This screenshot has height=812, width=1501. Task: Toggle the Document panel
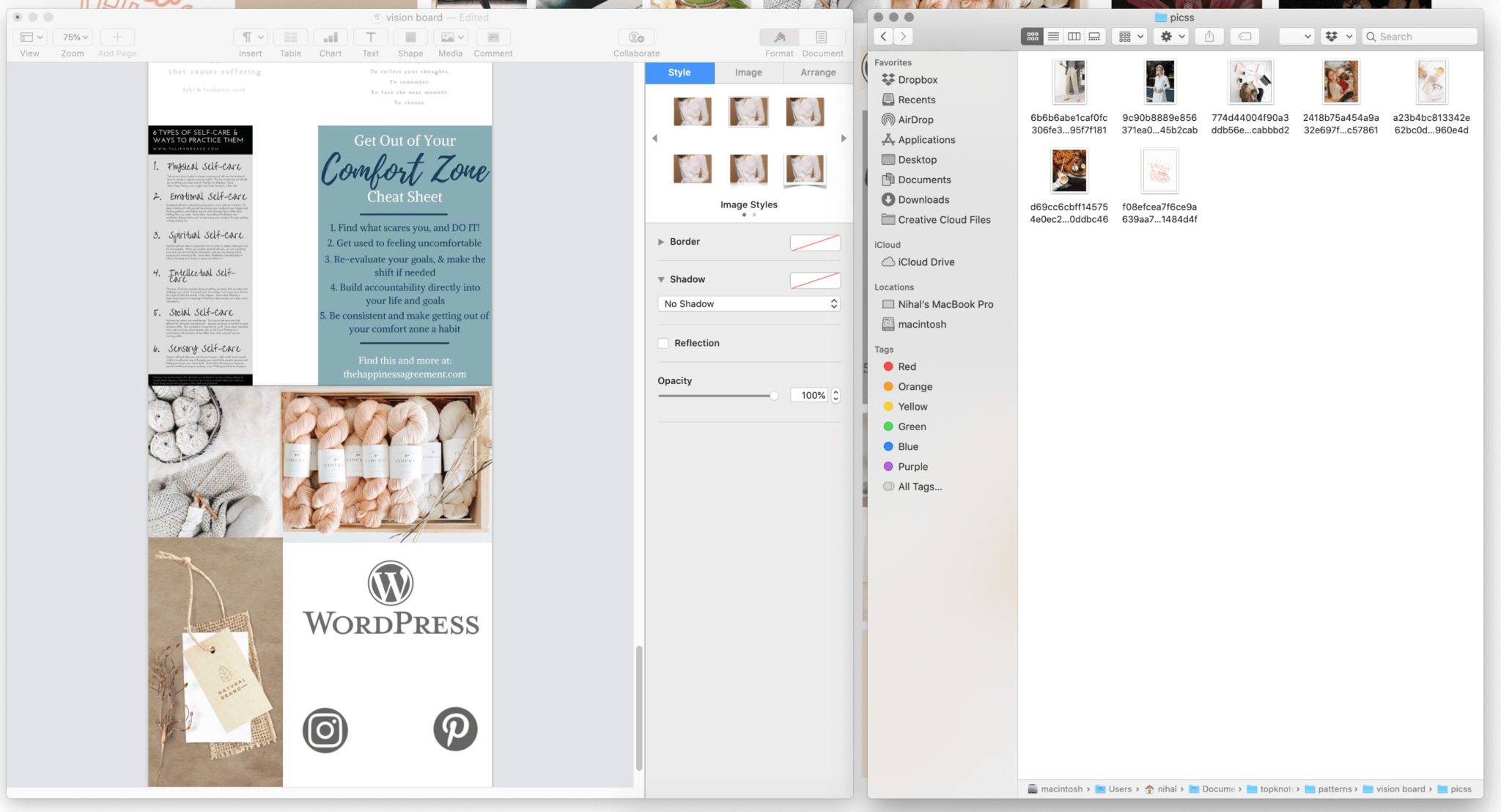822,37
